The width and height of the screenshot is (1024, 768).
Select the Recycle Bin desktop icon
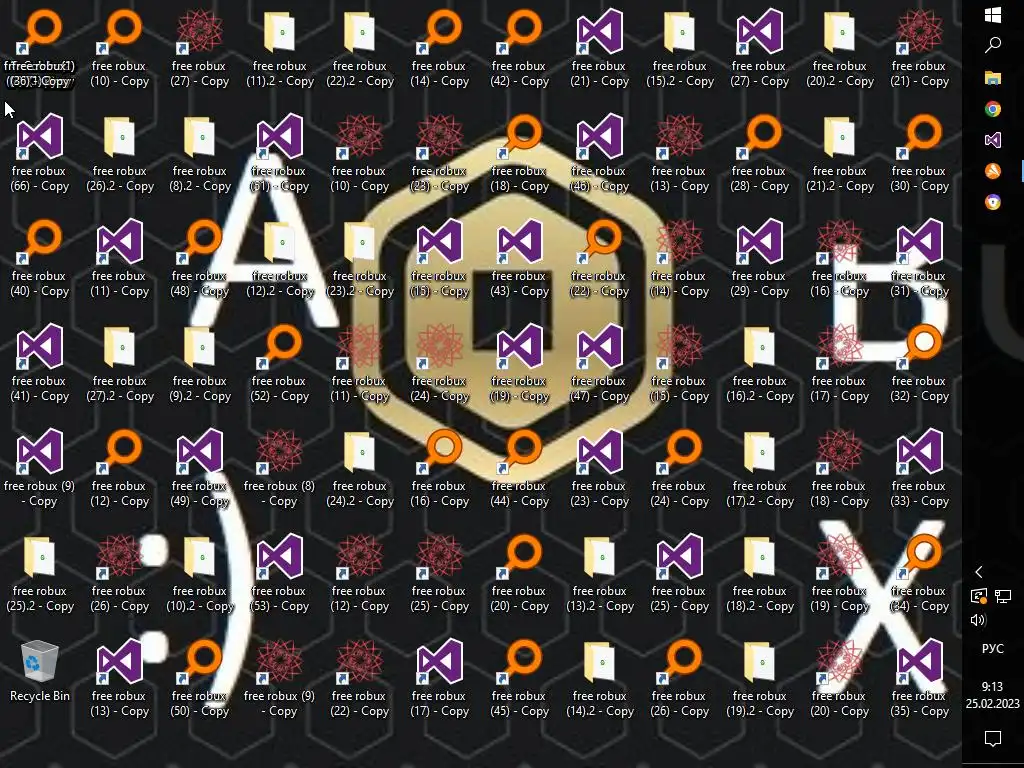point(40,671)
